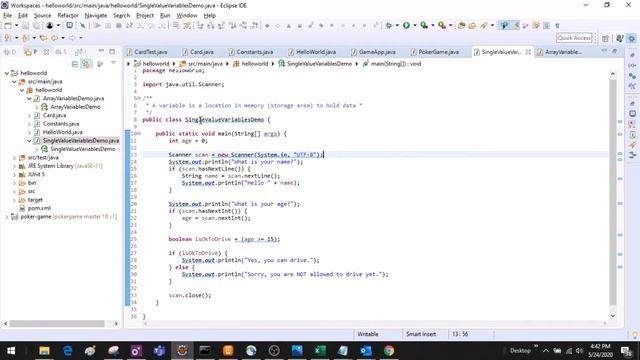Click the Resume debug icon
This screenshot has height=360, width=640.
[97, 25]
